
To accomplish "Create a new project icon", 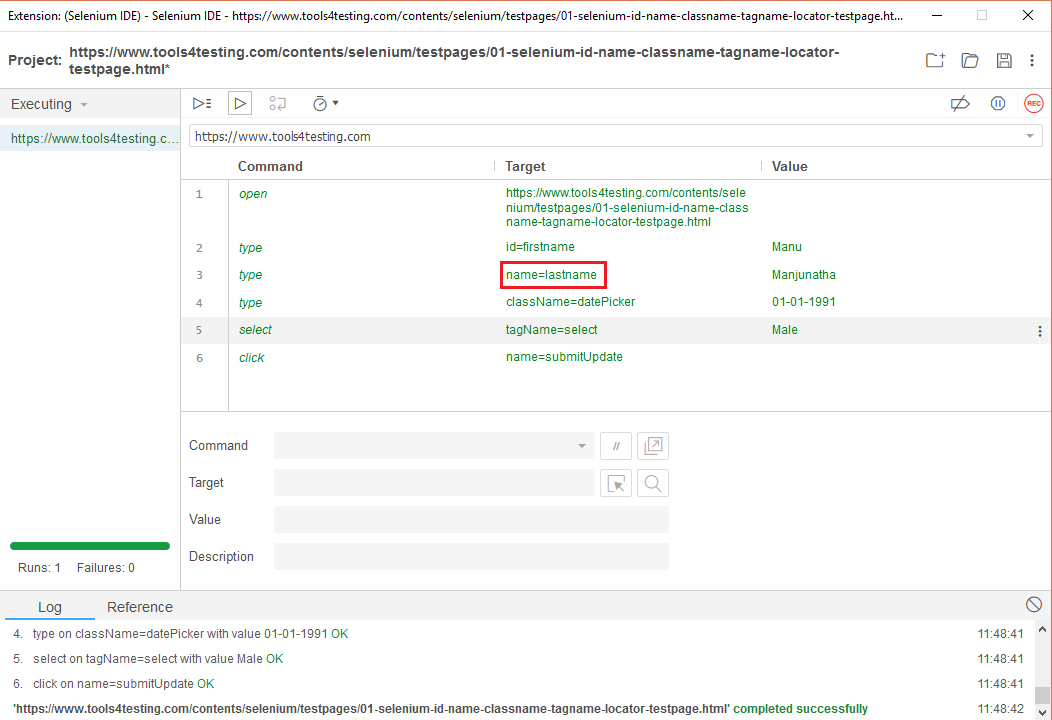I will (935, 60).
